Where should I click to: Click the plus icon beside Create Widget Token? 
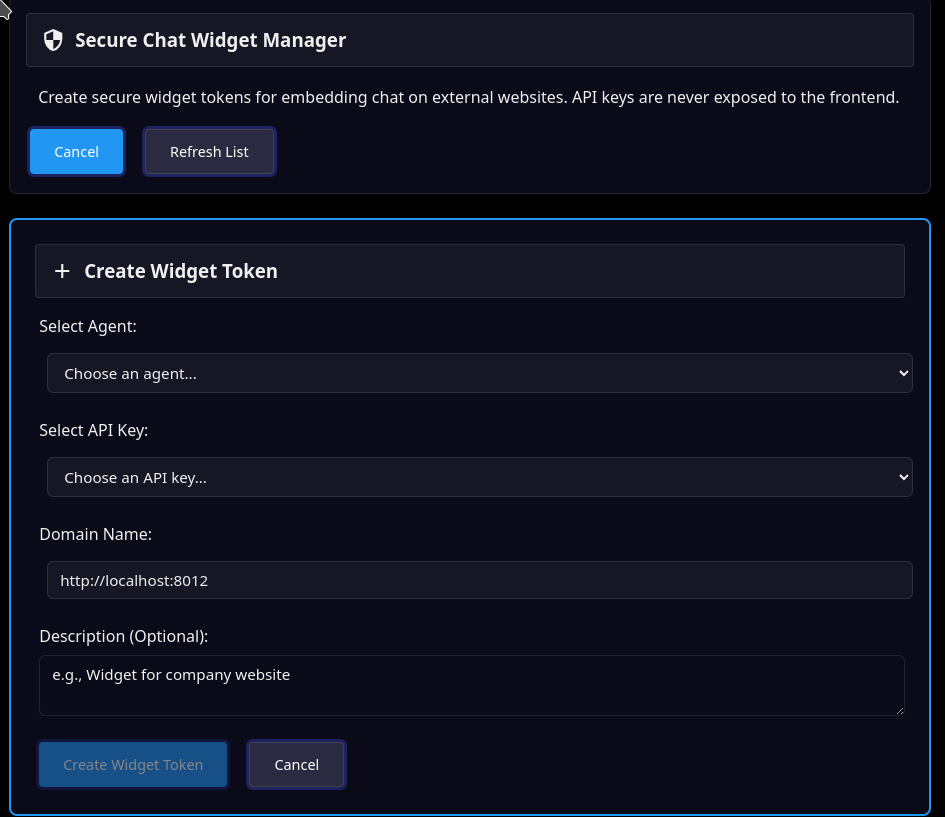pos(62,271)
